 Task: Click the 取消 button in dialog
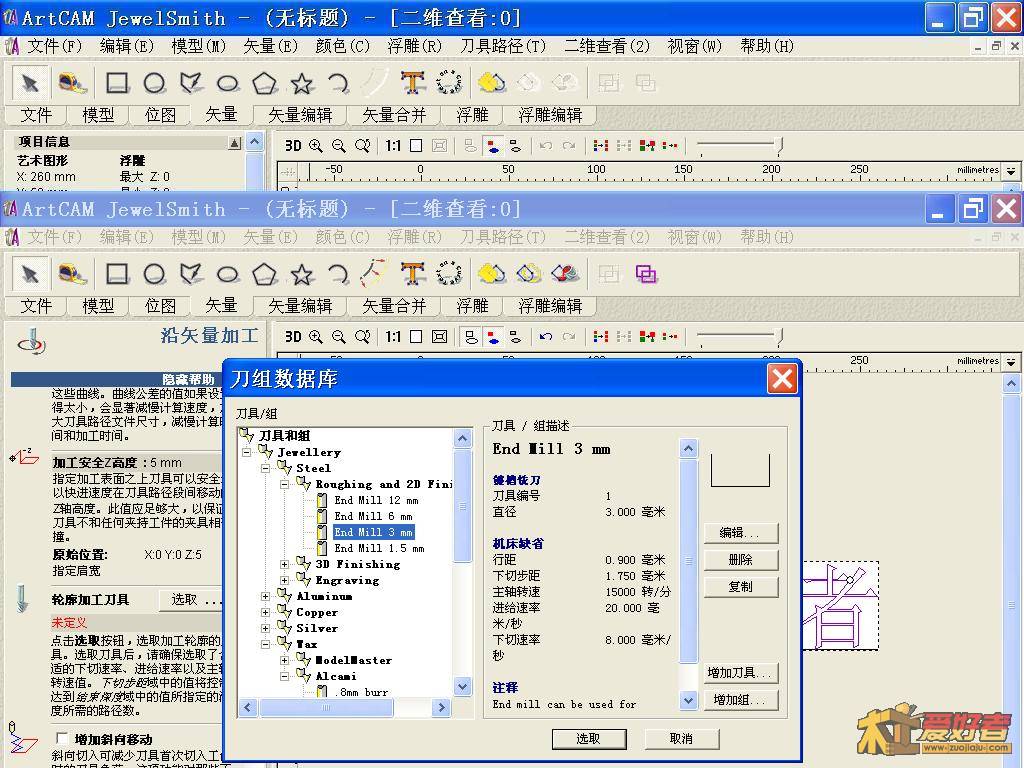[x=681, y=739]
